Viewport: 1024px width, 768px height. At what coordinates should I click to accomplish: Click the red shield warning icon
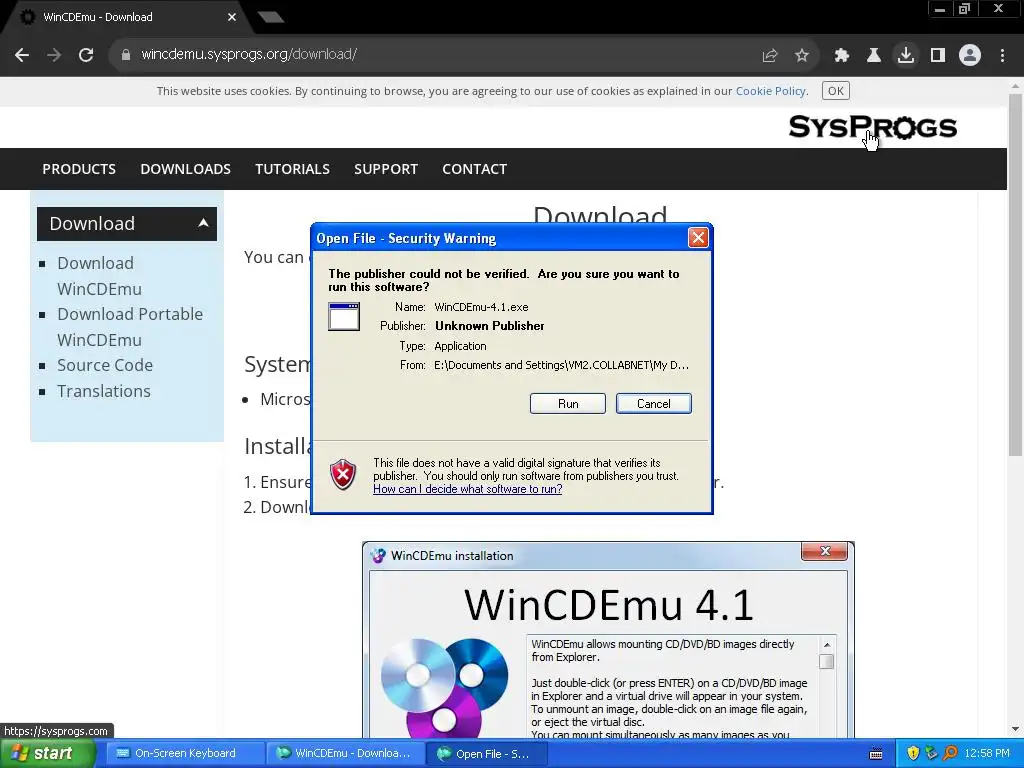pos(343,474)
